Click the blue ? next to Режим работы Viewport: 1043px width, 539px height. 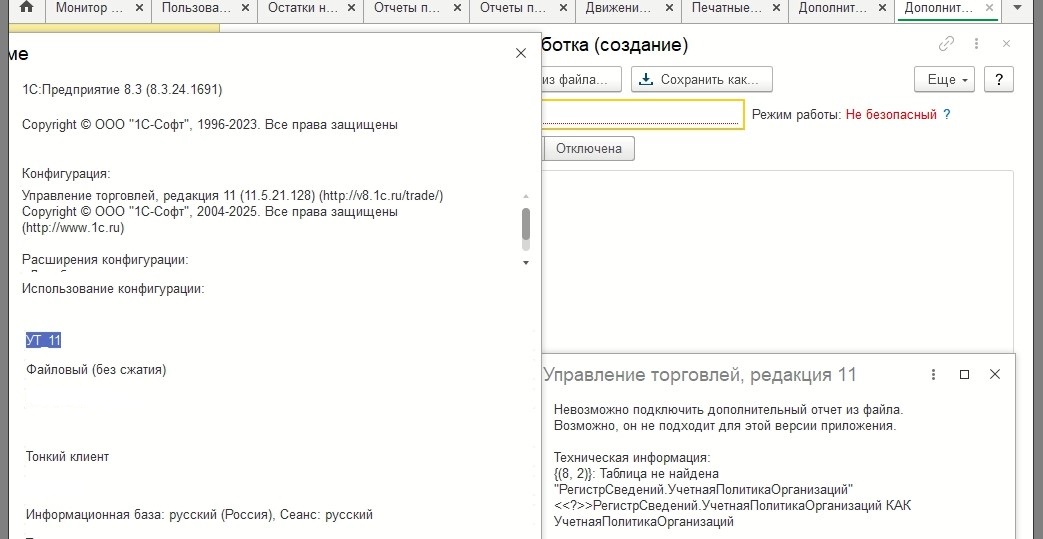[947, 114]
